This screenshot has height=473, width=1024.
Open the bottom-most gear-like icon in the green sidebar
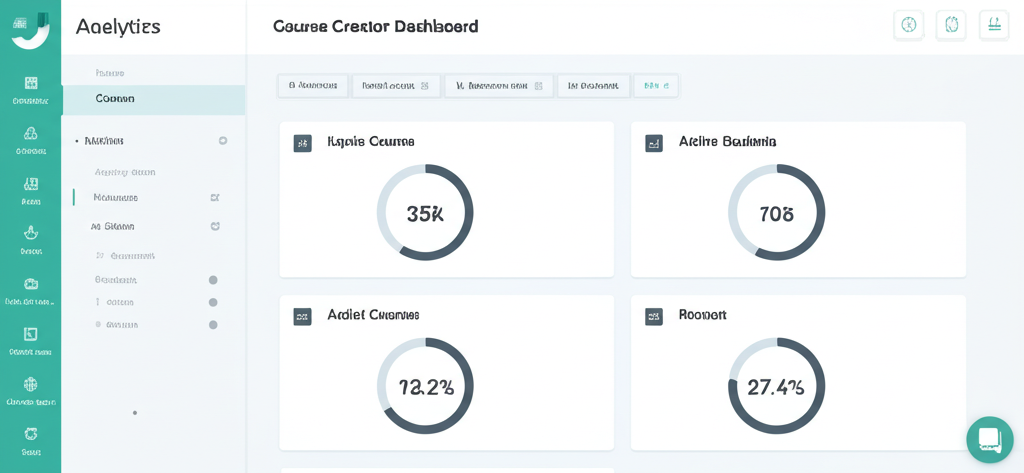pyautogui.click(x=31, y=434)
